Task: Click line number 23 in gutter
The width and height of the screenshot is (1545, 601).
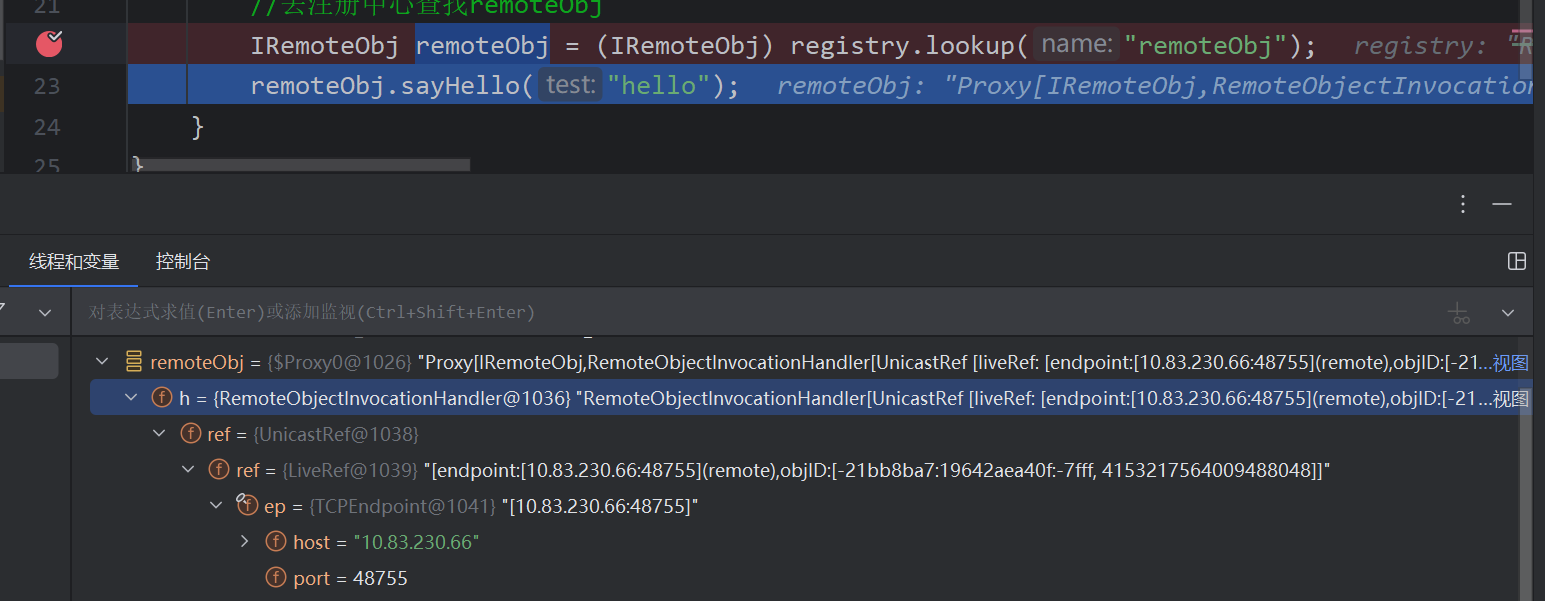Action: tap(46, 87)
